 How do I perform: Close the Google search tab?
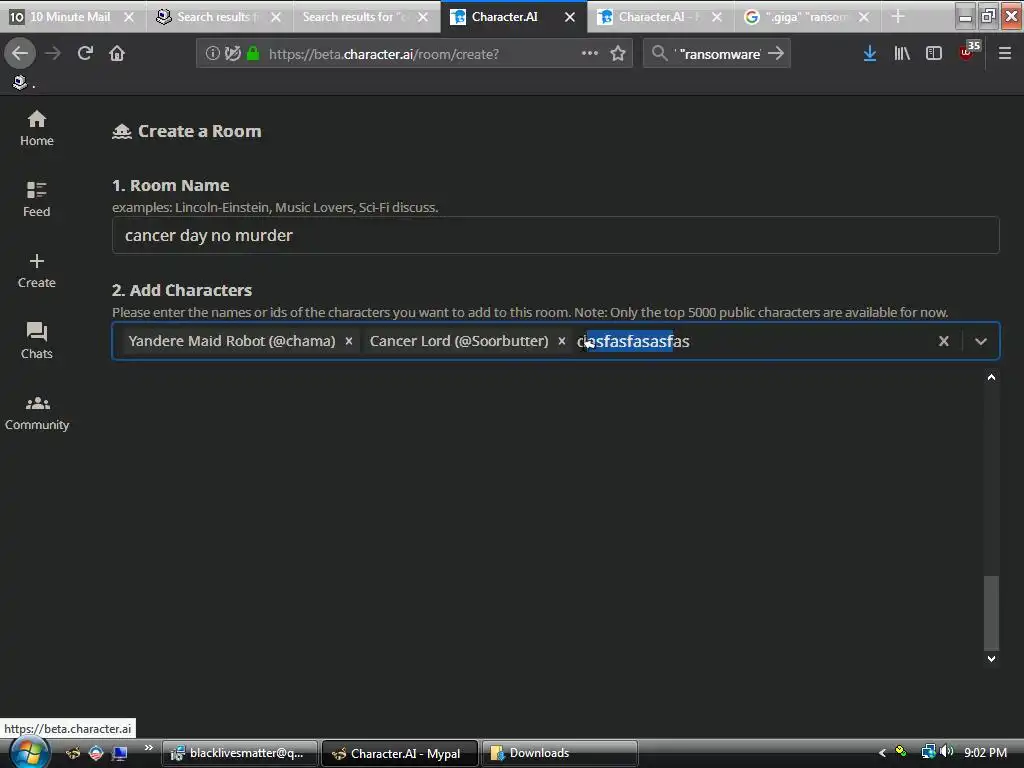pos(864,17)
